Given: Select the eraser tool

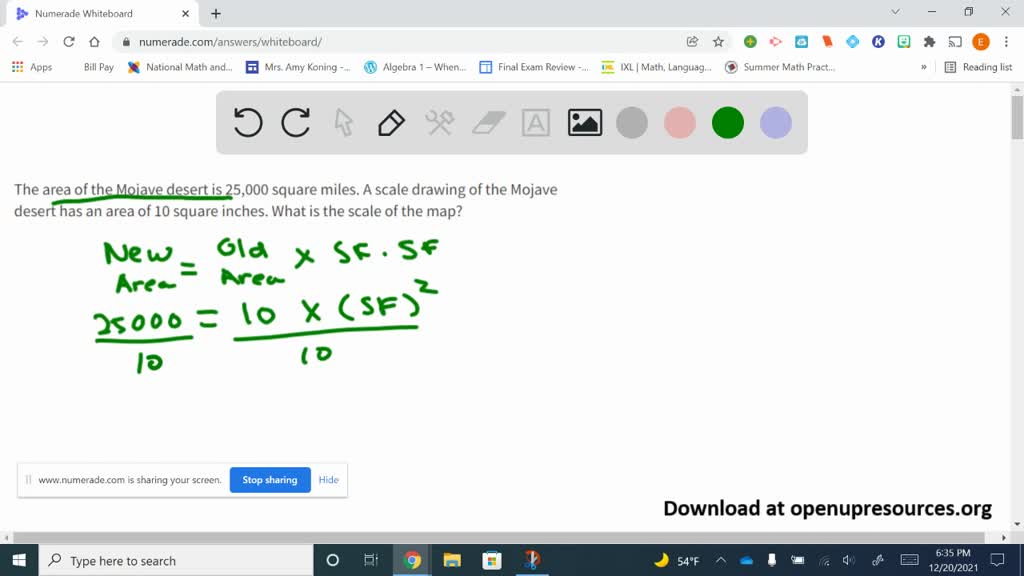Looking at the screenshot, I should point(488,123).
